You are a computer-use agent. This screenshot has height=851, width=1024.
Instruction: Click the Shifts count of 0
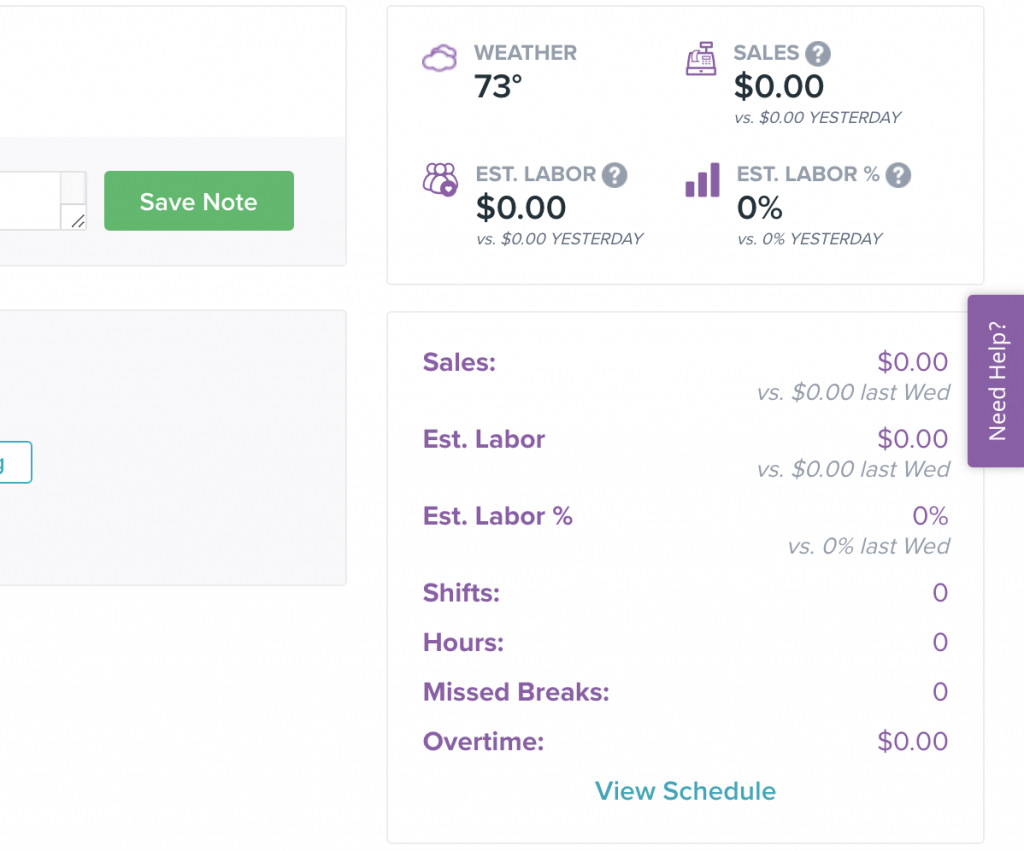click(x=940, y=593)
